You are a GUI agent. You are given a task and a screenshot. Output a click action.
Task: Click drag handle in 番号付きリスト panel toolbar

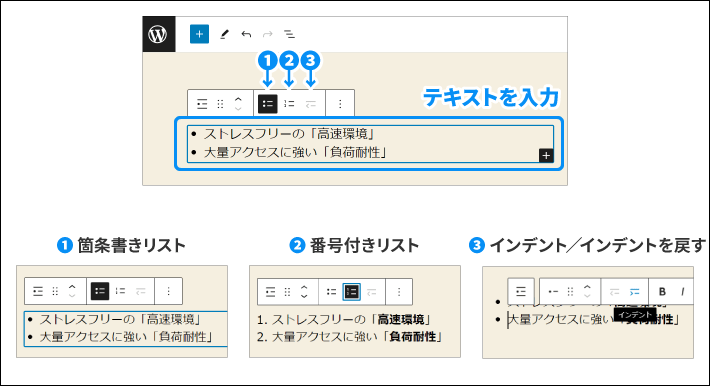[288, 292]
